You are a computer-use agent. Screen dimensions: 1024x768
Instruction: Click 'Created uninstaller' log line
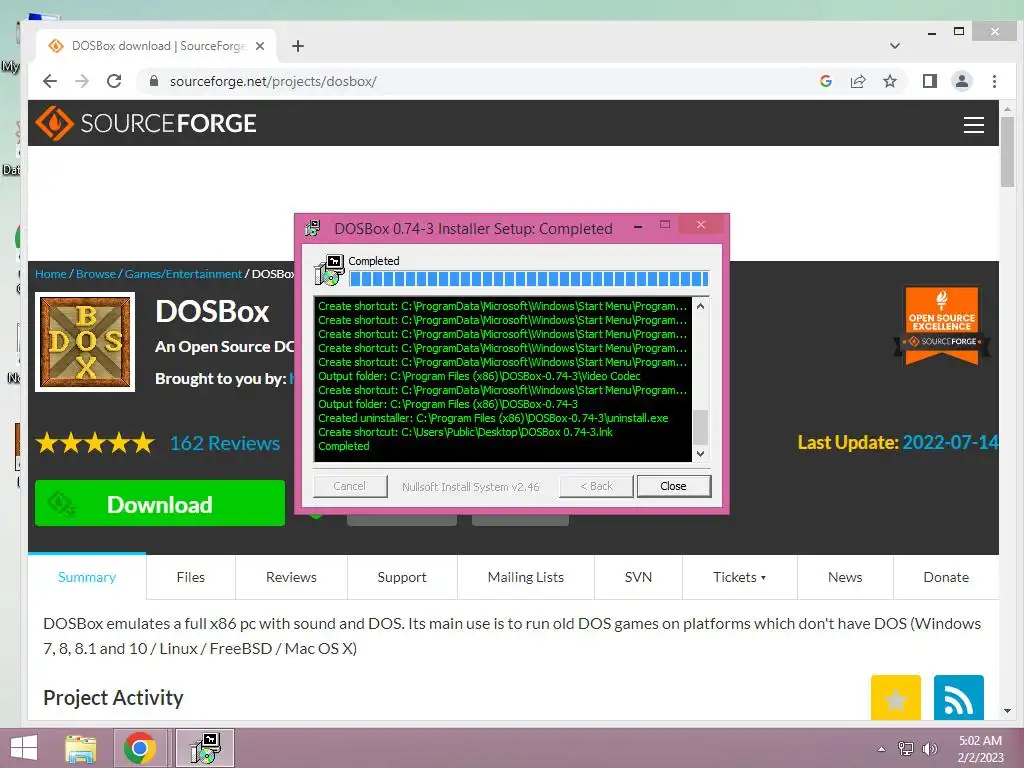coord(493,418)
